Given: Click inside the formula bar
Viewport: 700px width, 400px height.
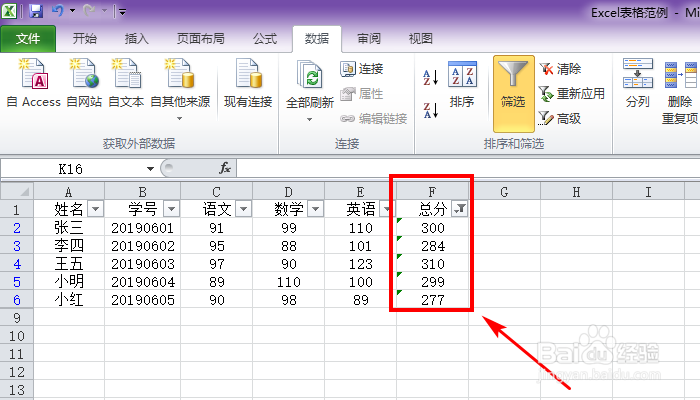Looking at the screenshot, I should (x=468, y=169).
